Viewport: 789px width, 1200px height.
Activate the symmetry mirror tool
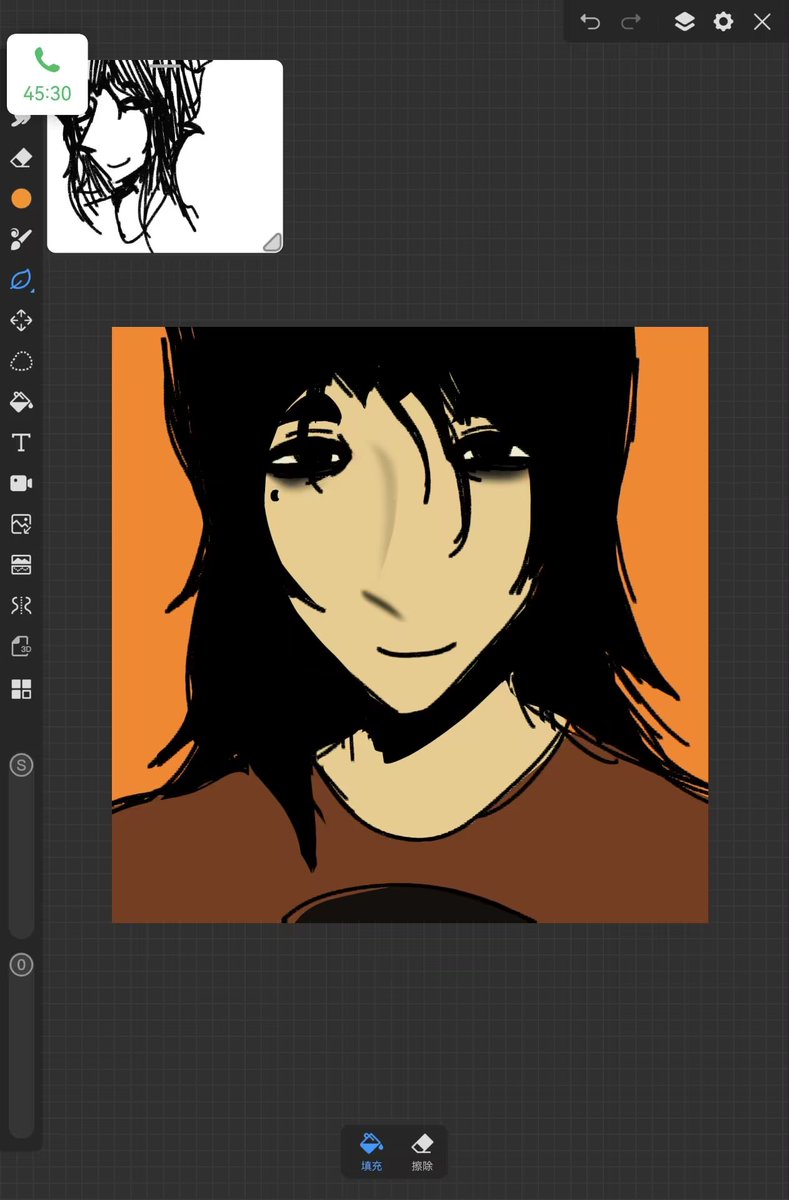pos(21,605)
